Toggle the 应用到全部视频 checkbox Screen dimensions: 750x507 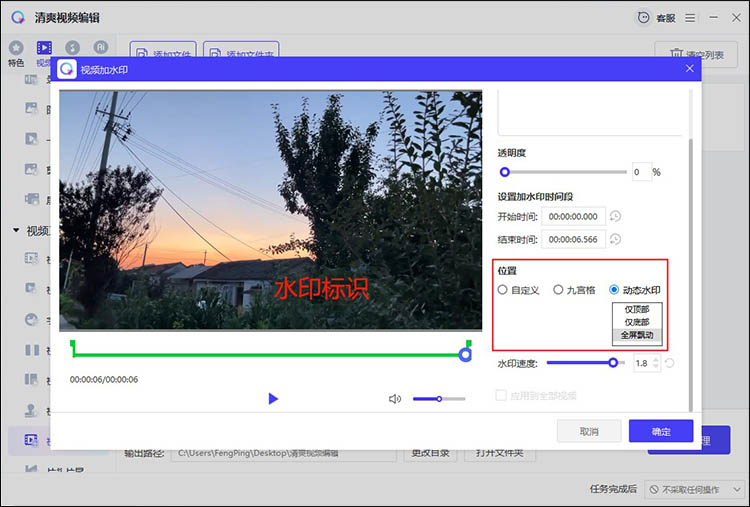(x=501, y=396)
